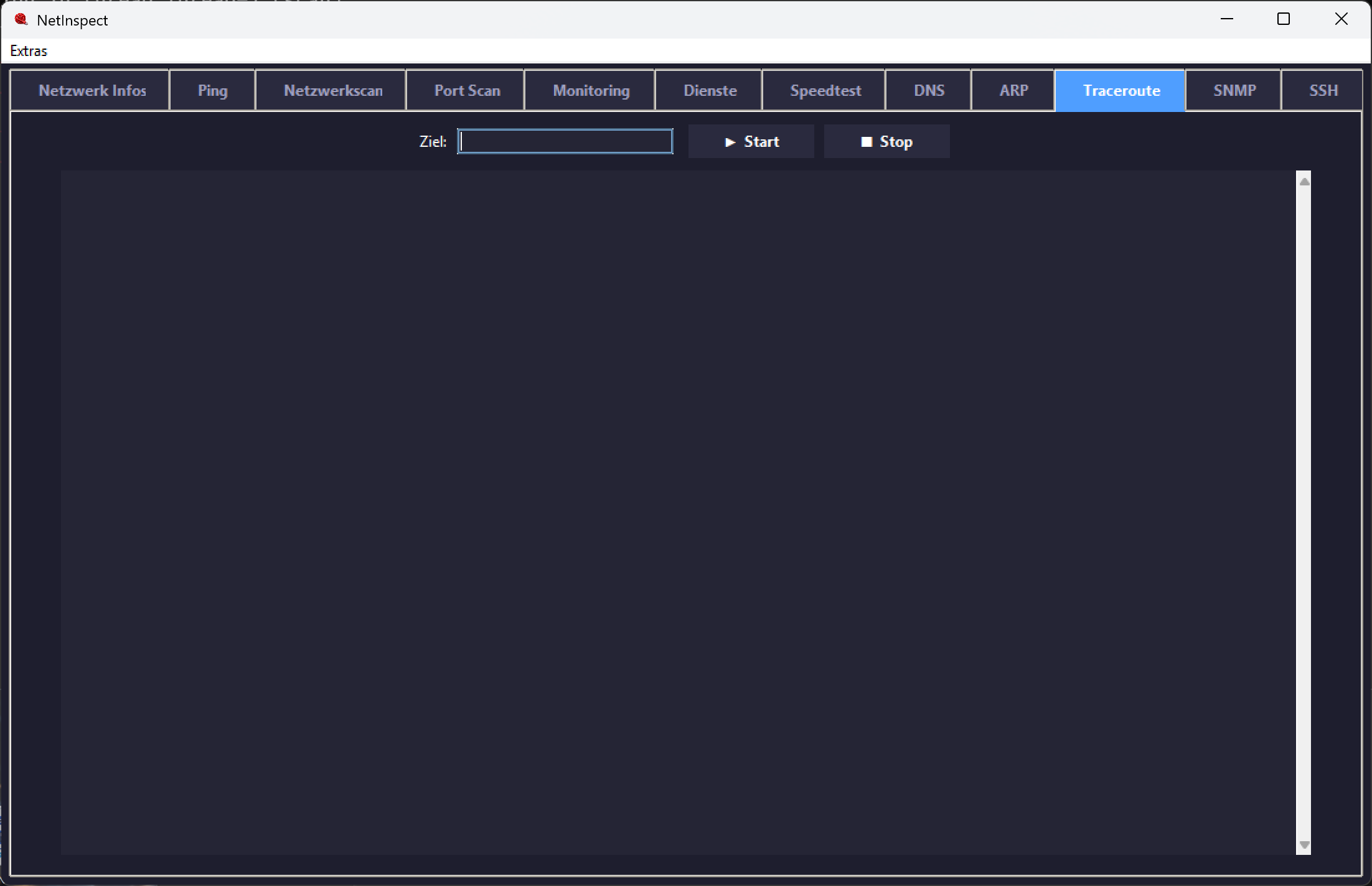Open the Extras menu
The height and width of the screenshot is (886, 1372).
[29, 51]
